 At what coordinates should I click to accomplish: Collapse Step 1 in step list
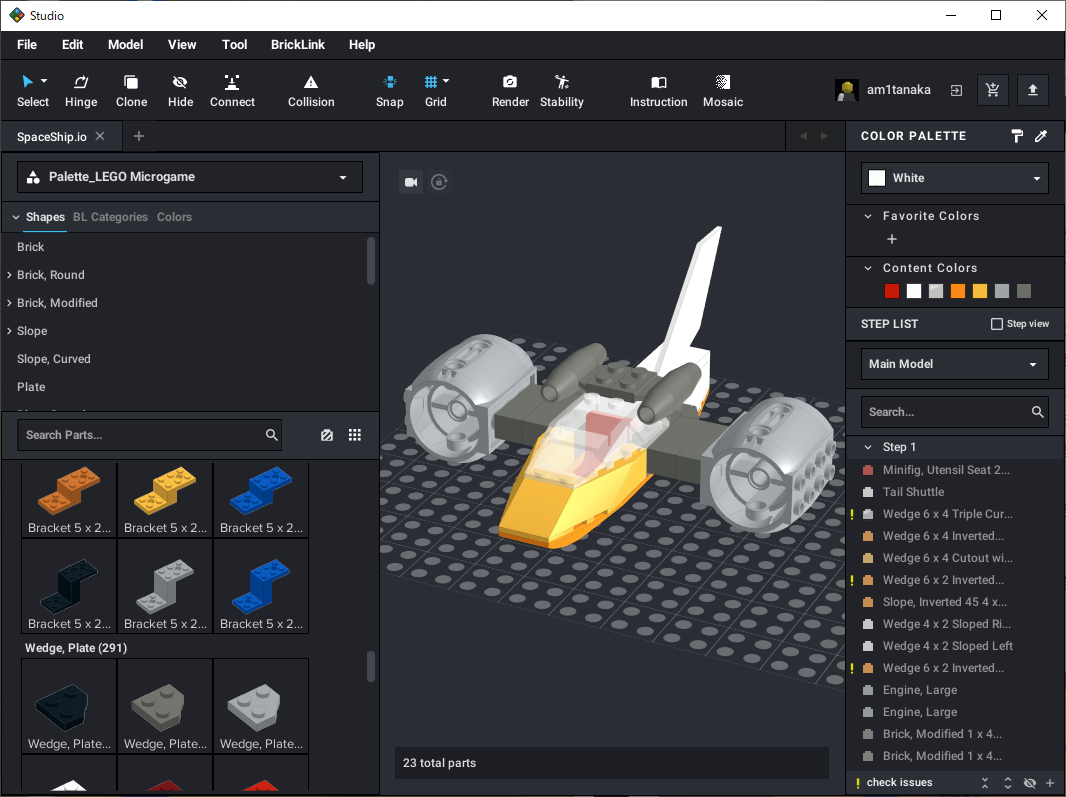click(867, 447)
